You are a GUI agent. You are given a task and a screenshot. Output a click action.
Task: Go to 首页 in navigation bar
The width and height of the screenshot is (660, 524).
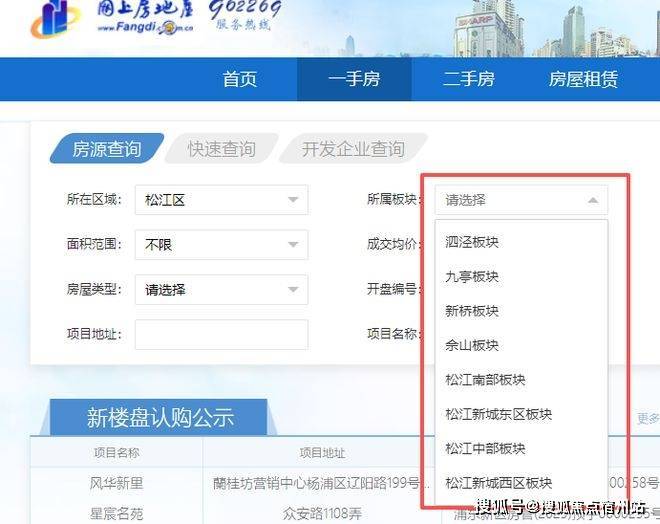tap(240, 79)
